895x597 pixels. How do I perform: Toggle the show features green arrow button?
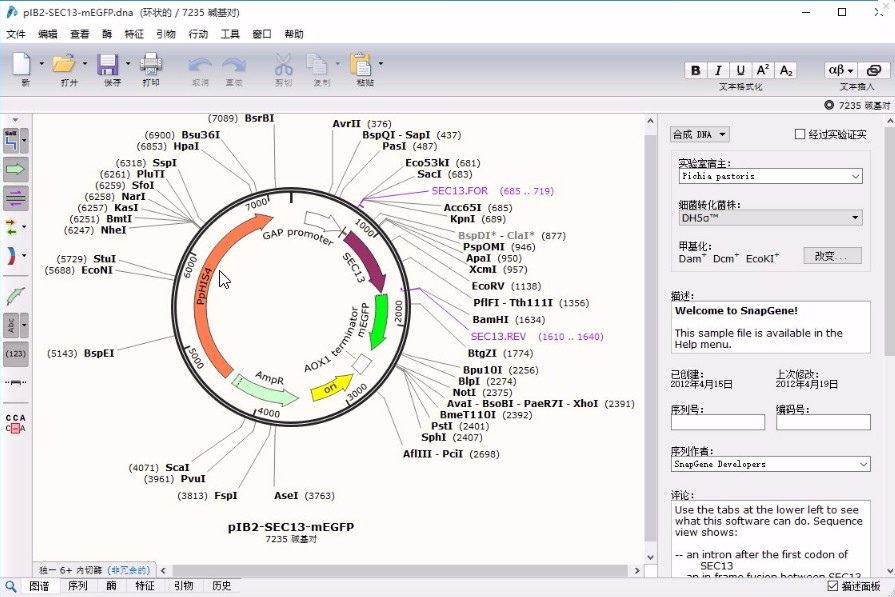[x=16, y=169]
